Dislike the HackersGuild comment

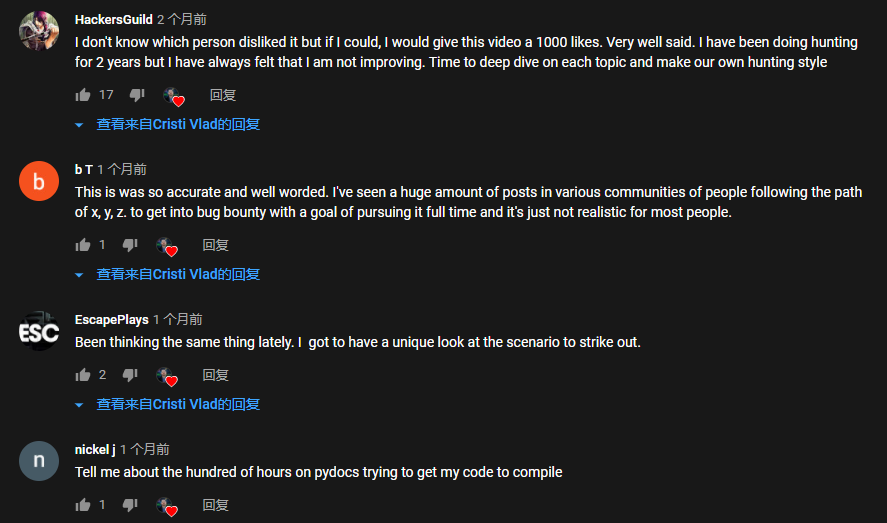click(137, 95)
